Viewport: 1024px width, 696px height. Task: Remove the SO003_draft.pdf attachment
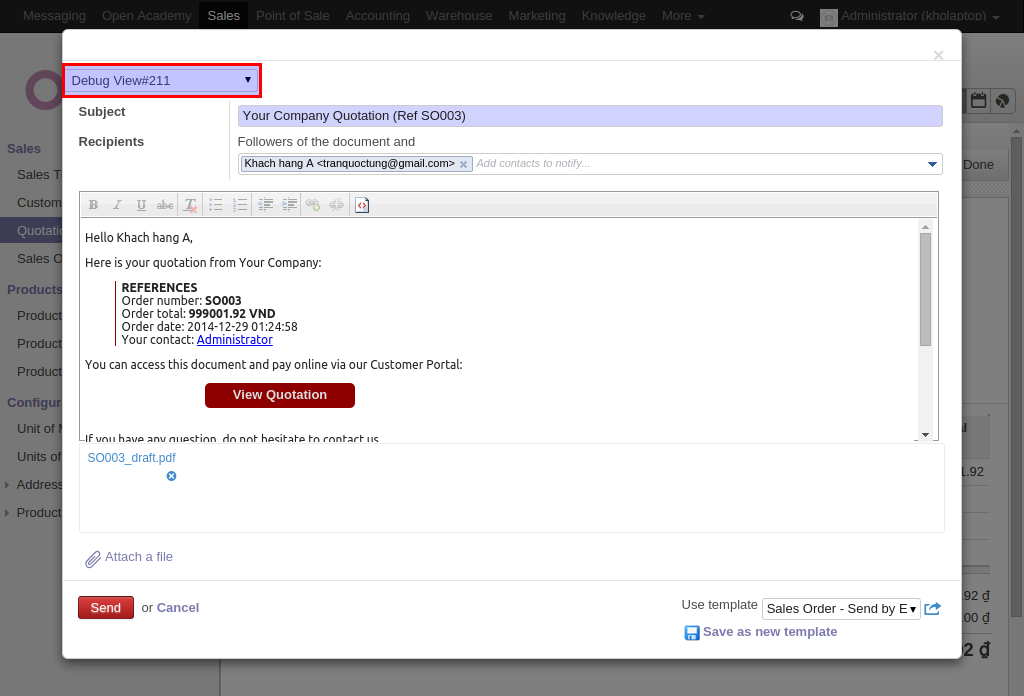[x=171, y=476]
